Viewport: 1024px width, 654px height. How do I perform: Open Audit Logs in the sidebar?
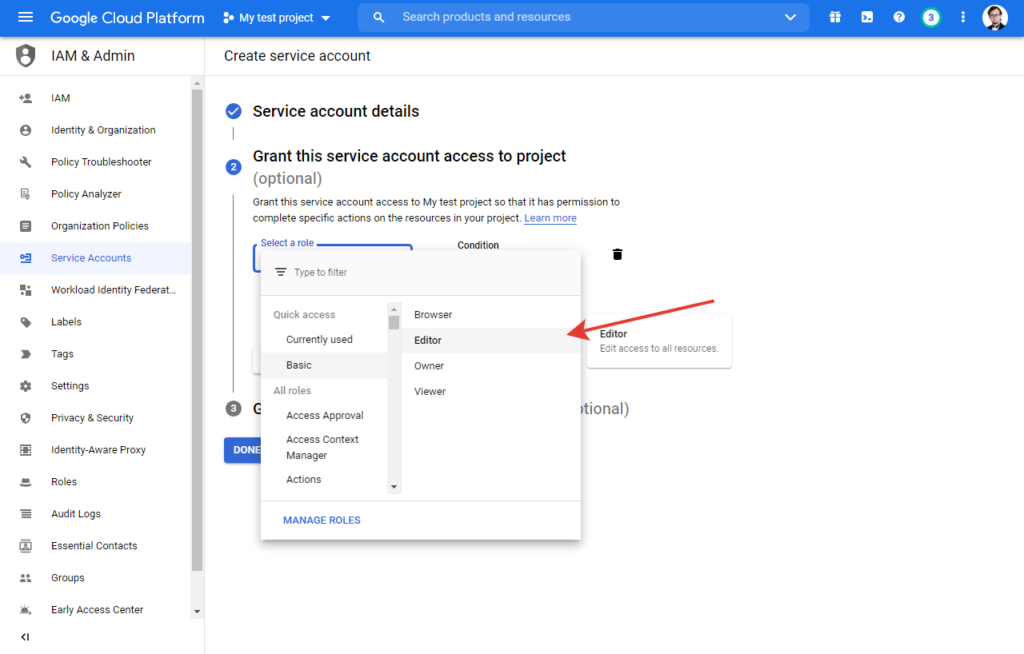click(x=76, y=514)
